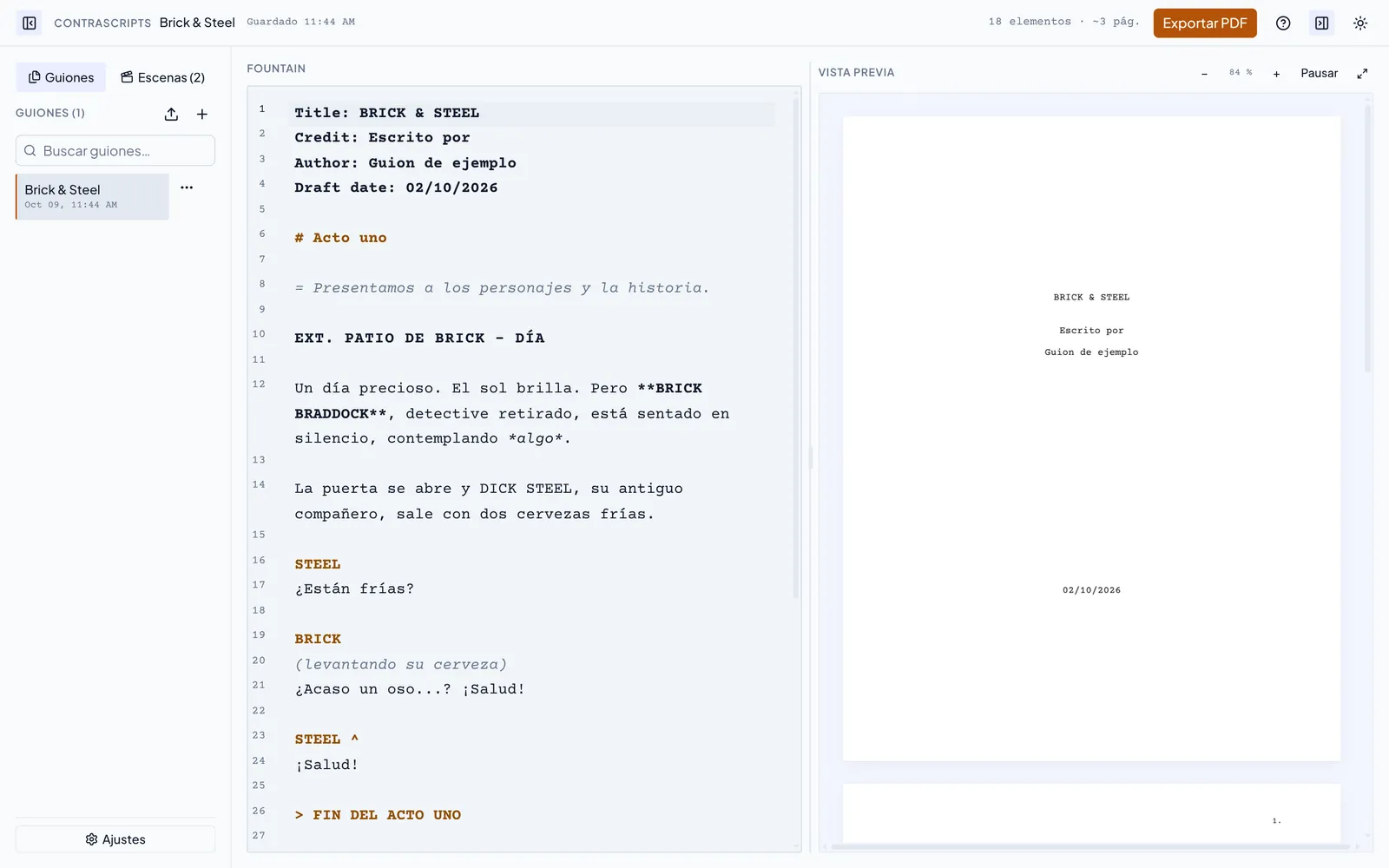Expand the preview to fullscreen
The width and height of the screenshot is (1389, 868).
pos(1362,74)
